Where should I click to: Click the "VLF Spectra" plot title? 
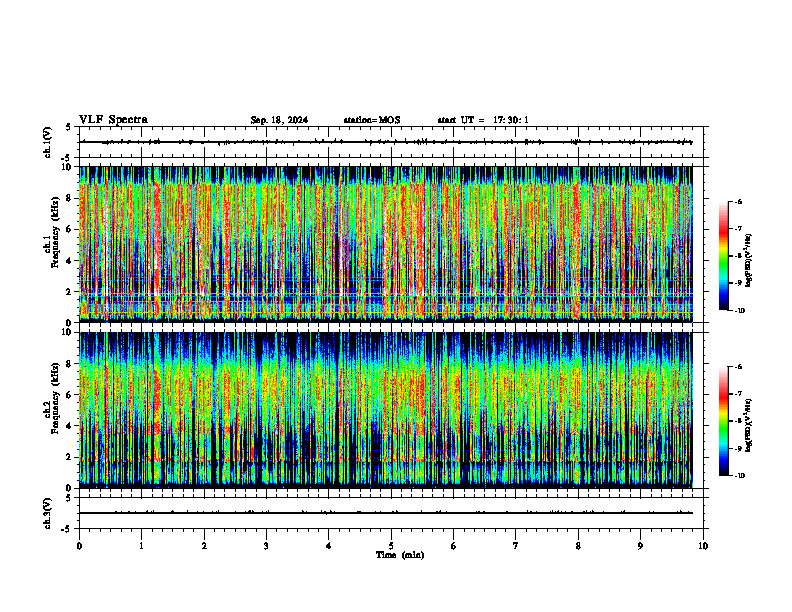point(113,120)
